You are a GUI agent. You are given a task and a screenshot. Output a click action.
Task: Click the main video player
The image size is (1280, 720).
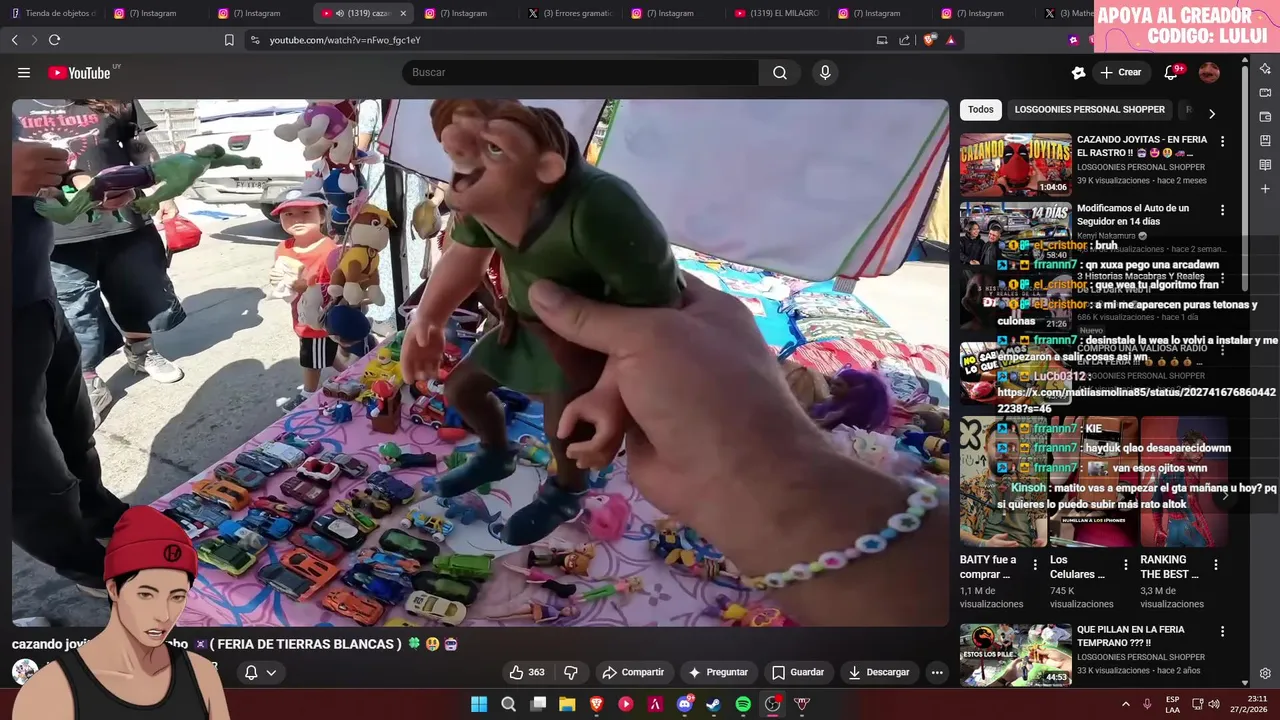pyautogui.click(x=480, y=362)
